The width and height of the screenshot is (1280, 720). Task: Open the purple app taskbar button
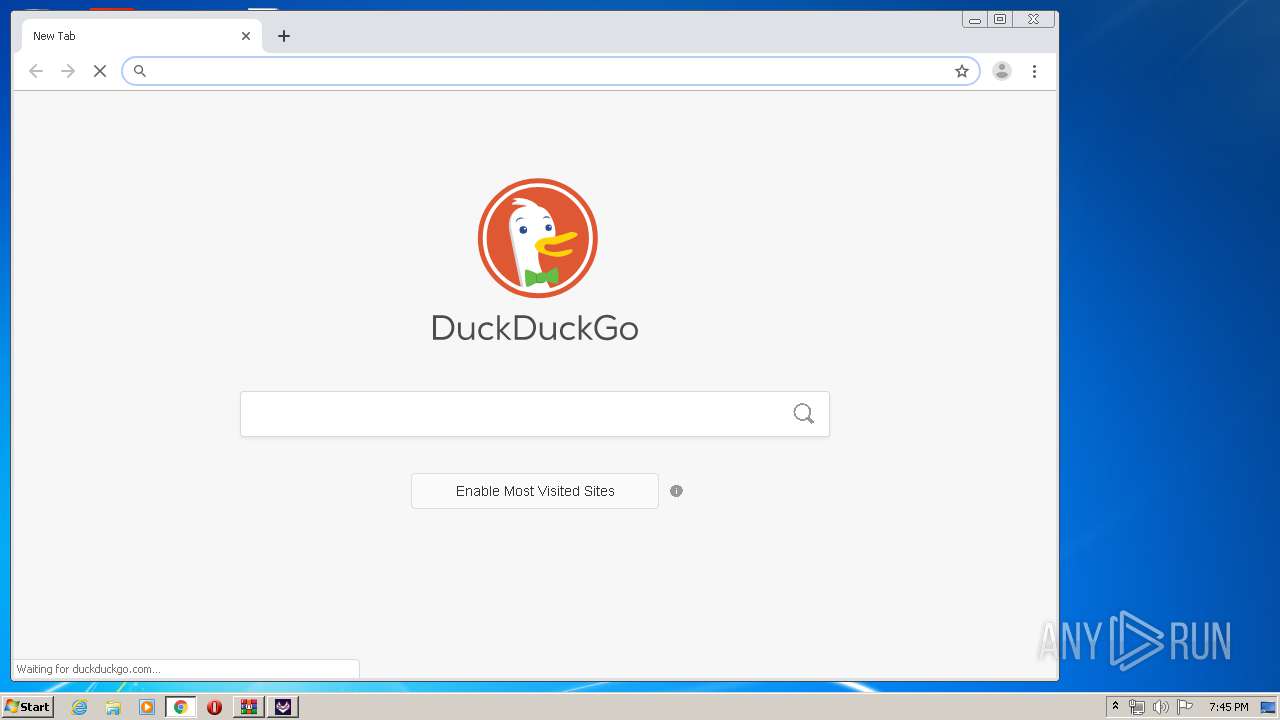point(283,707)
